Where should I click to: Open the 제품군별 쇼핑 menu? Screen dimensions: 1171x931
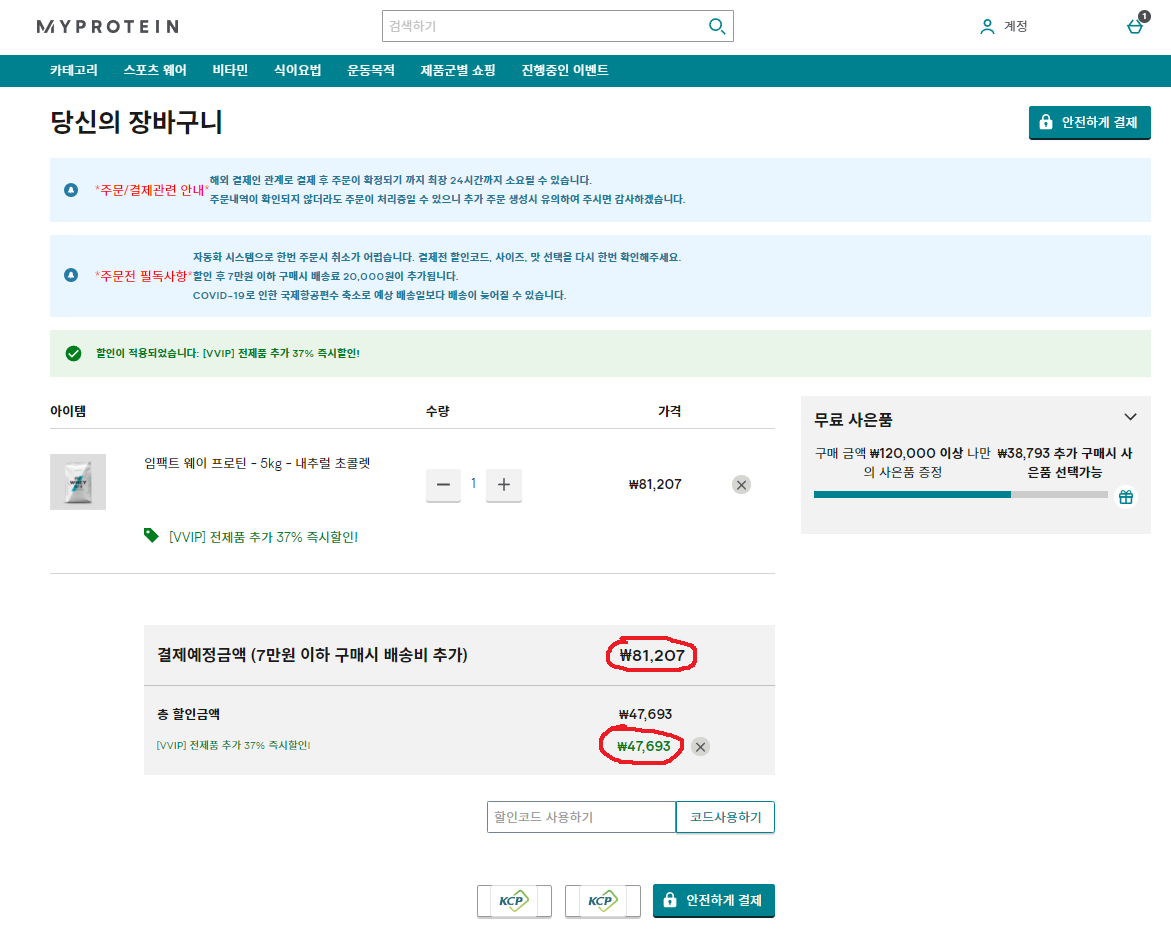pyautogui.click(x=458, y=70)
